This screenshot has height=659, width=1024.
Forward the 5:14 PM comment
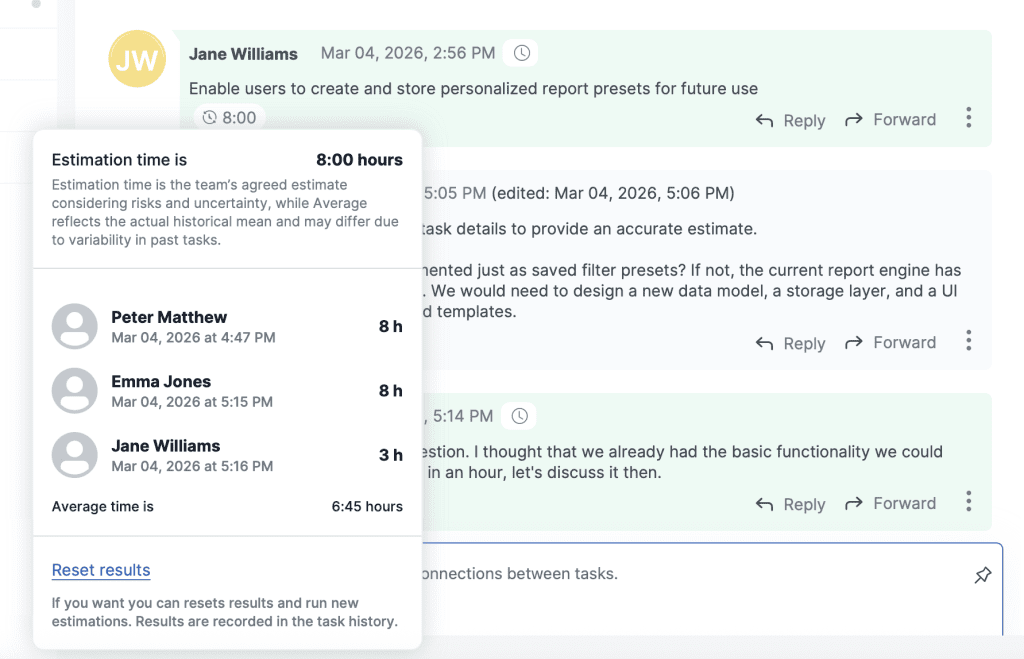(x=903, y=503)
